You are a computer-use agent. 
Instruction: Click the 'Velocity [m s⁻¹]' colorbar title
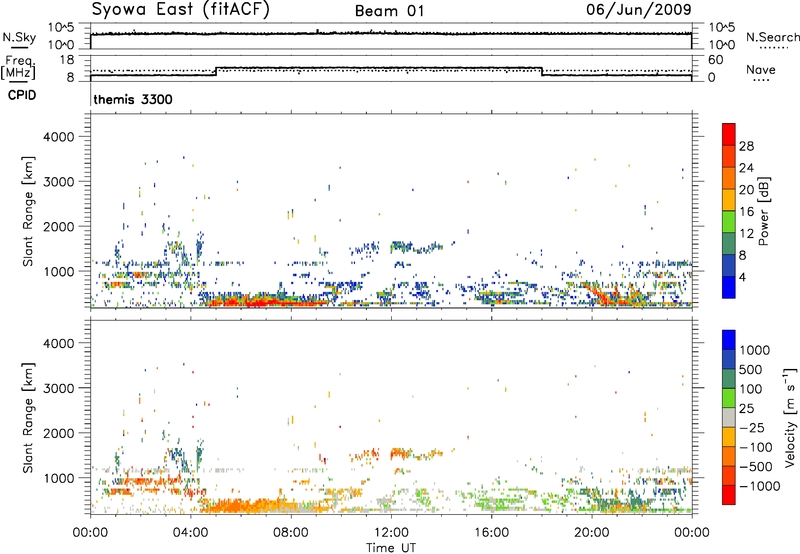coord(790,417)
